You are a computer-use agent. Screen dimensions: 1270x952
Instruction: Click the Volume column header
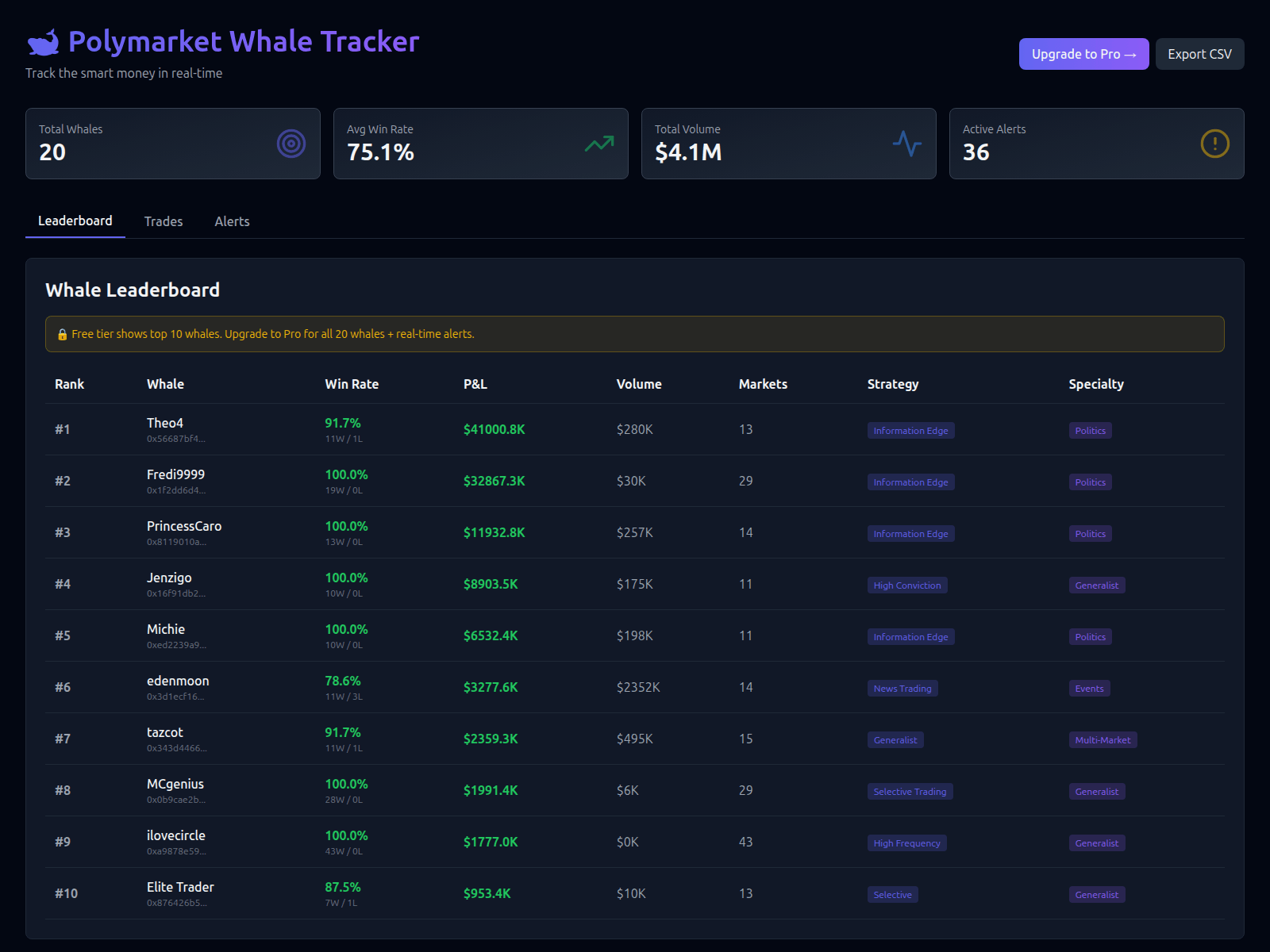(639, 384)
